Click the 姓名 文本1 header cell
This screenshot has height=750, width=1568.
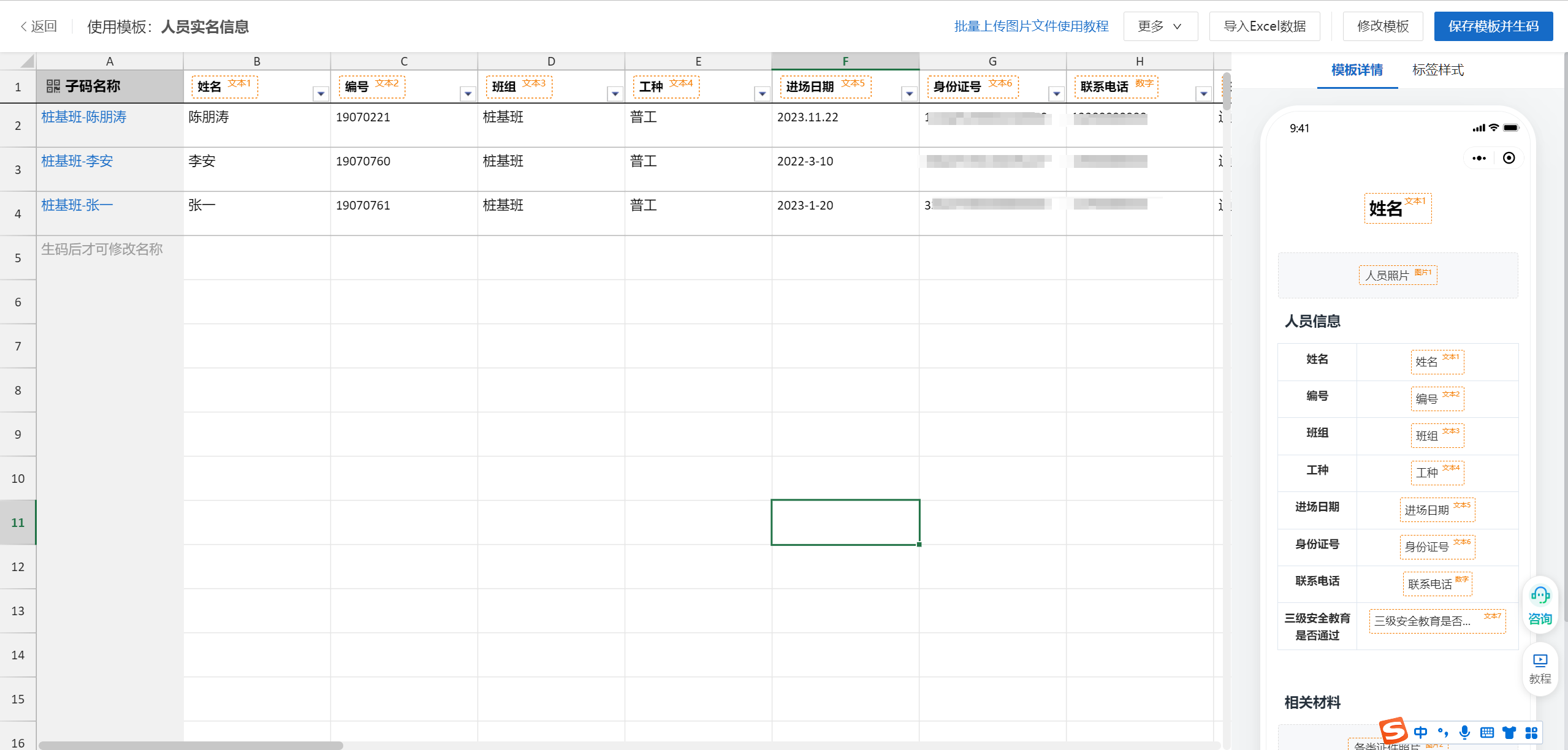257,86
